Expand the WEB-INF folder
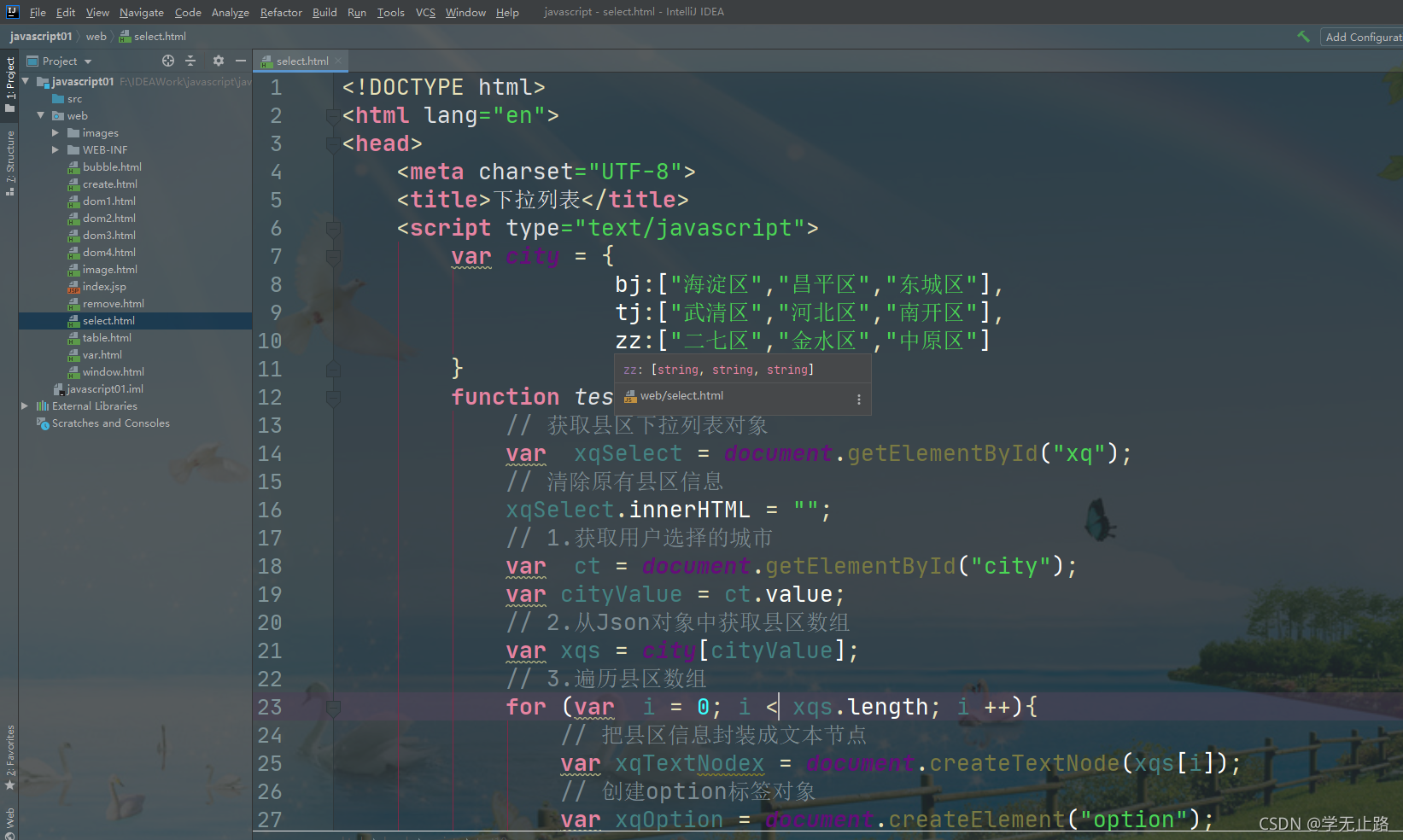Image resolution: width=1403 pixels, height=840 pixels. click(x=56, y=149)
